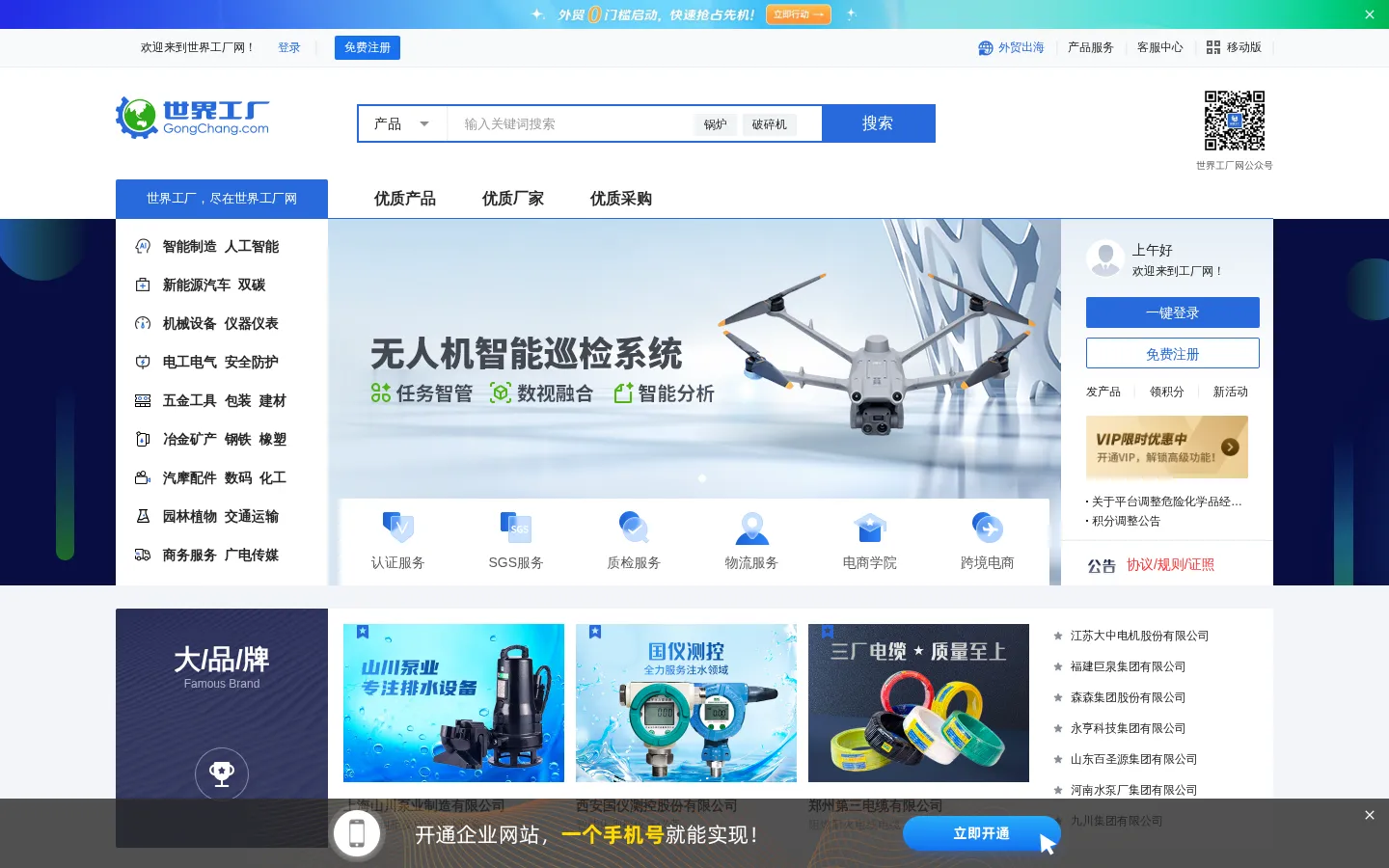
Task: Switch to 优质产品 tab
Action: click(405, 199)
